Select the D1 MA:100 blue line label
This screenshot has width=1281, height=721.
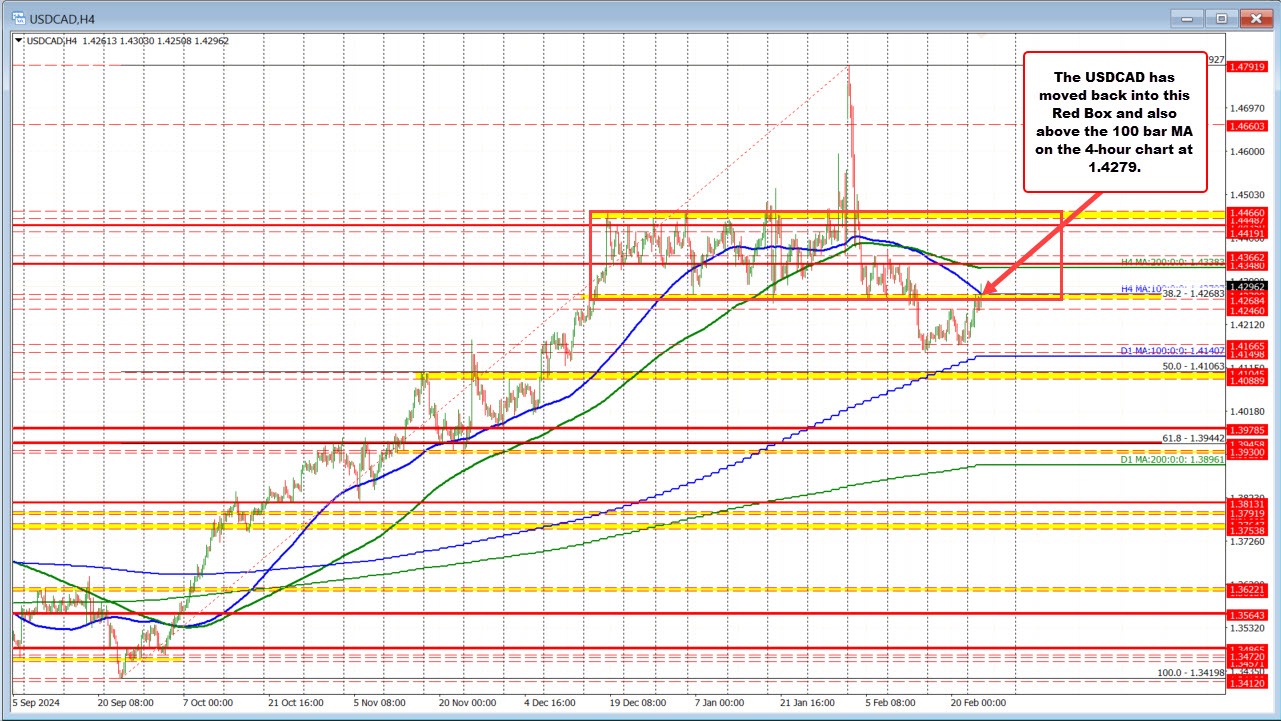coord(1175,351)
